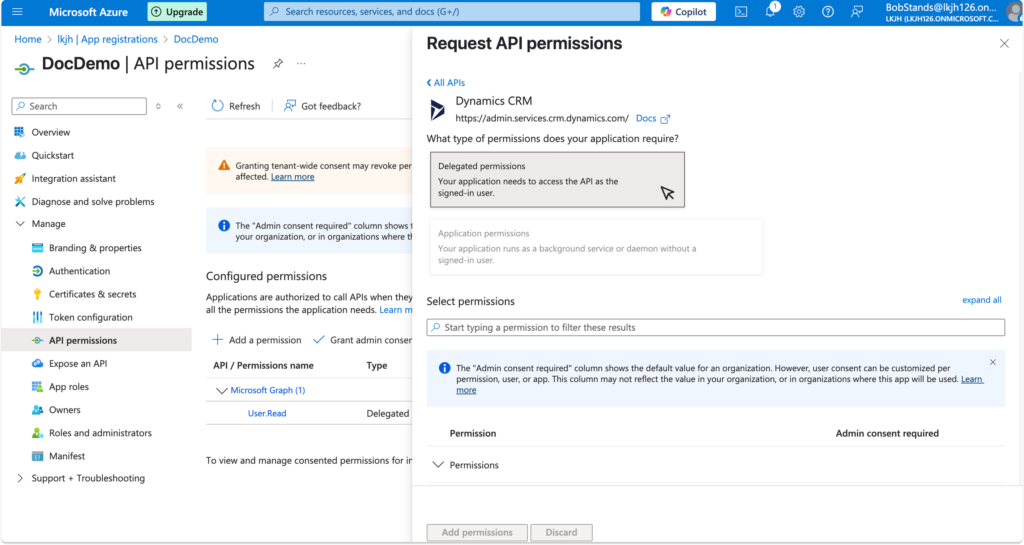Expand Support + Troubleshooting section
1024x545 pixels.
[x=20, y=478]
